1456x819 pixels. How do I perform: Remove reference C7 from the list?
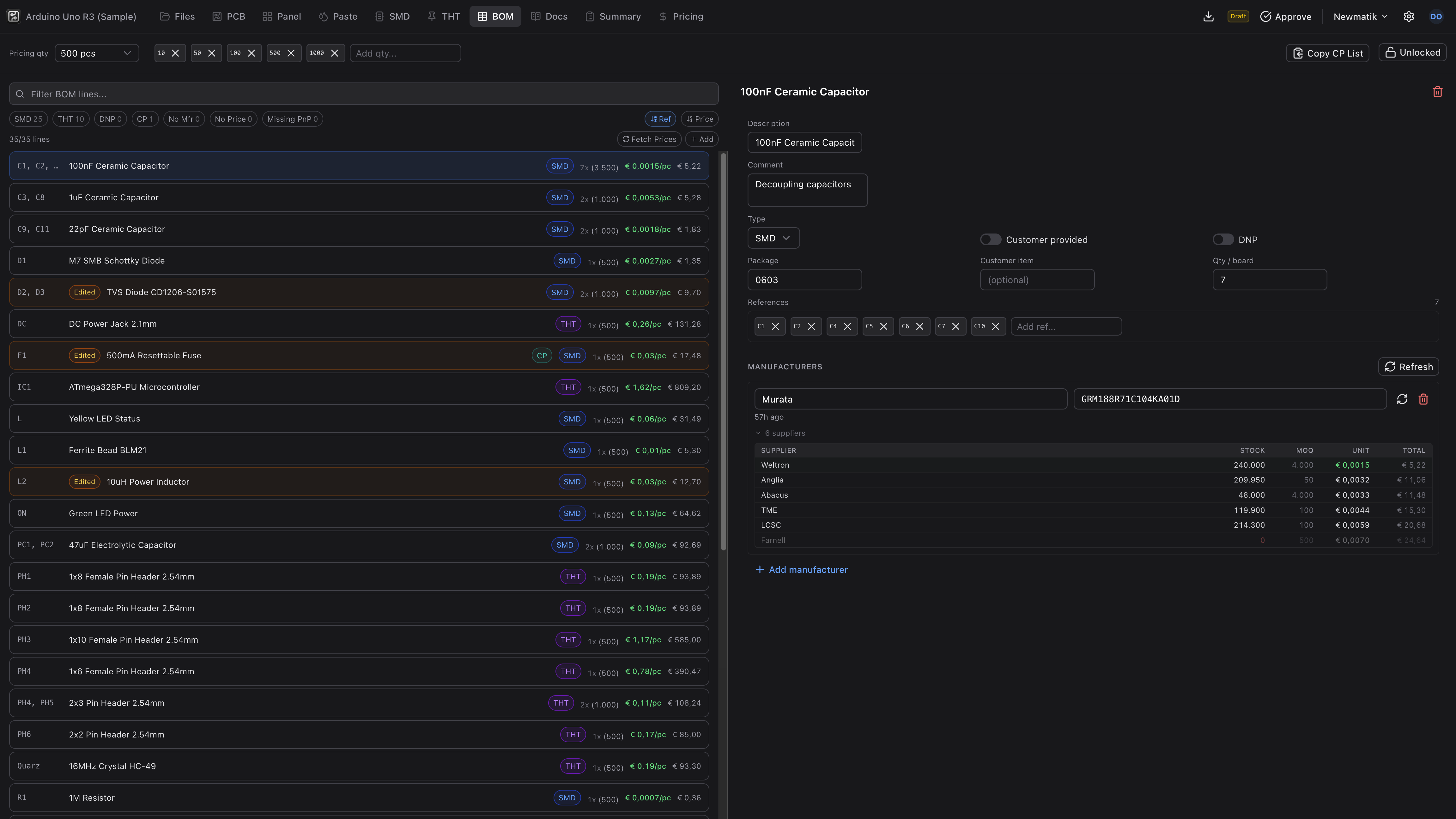pos(956,326)
